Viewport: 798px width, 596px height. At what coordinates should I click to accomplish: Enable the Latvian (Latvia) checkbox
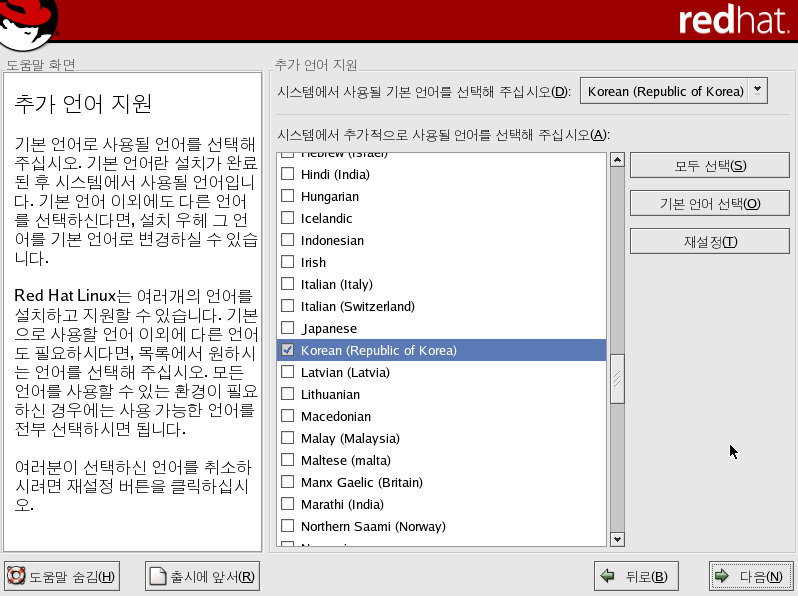pos(288,372)
